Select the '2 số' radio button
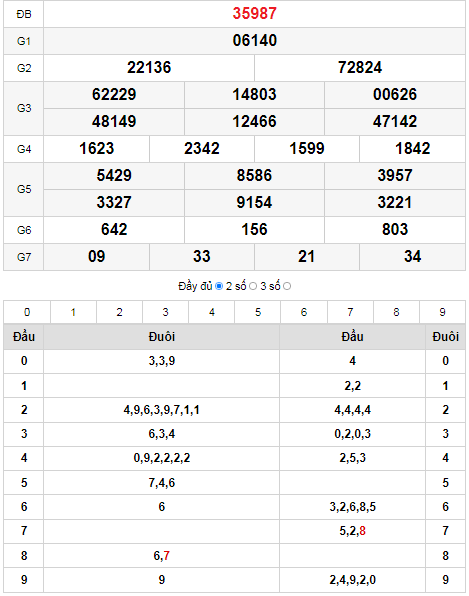The height and width of the screenshot is (596, 469). click(253, 286)
